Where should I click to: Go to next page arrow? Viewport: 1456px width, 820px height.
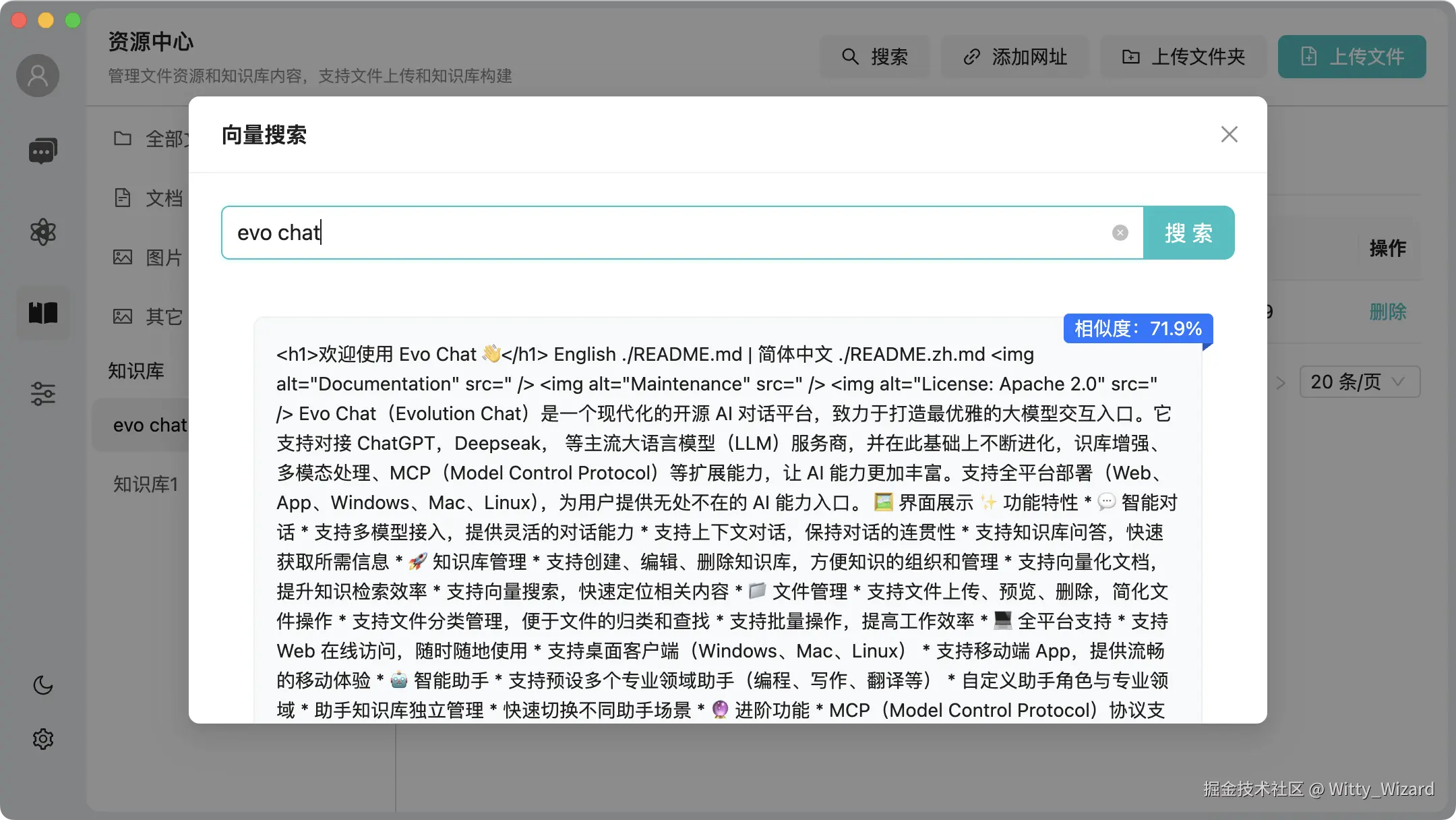coord(1281,383)
